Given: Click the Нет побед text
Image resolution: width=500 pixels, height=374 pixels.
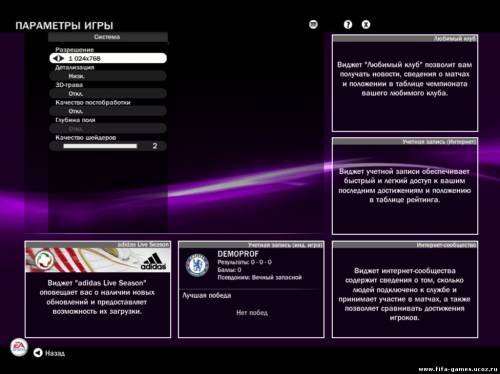Looking at the screenshot, I should [x=252, y=313].
